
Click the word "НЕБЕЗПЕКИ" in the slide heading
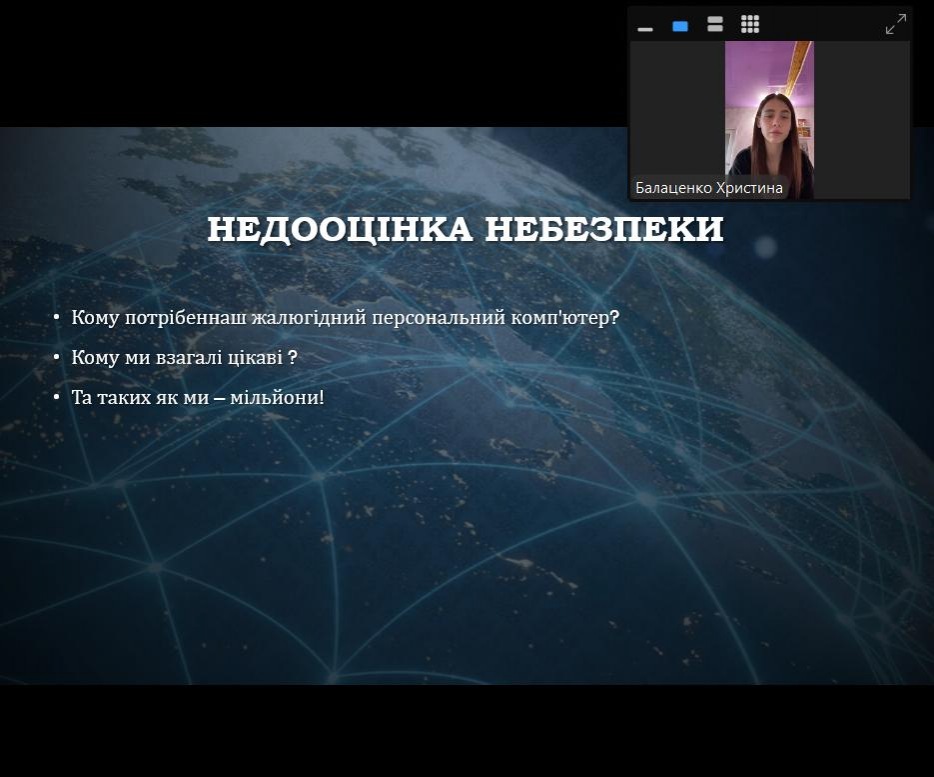604,229
